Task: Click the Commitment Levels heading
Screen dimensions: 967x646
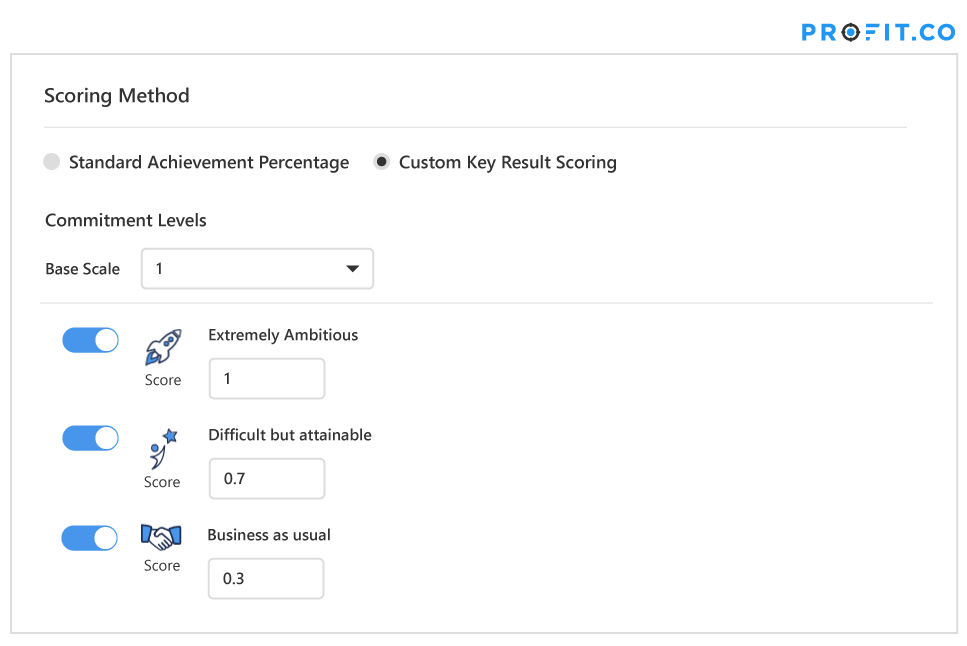Action: 126,220
